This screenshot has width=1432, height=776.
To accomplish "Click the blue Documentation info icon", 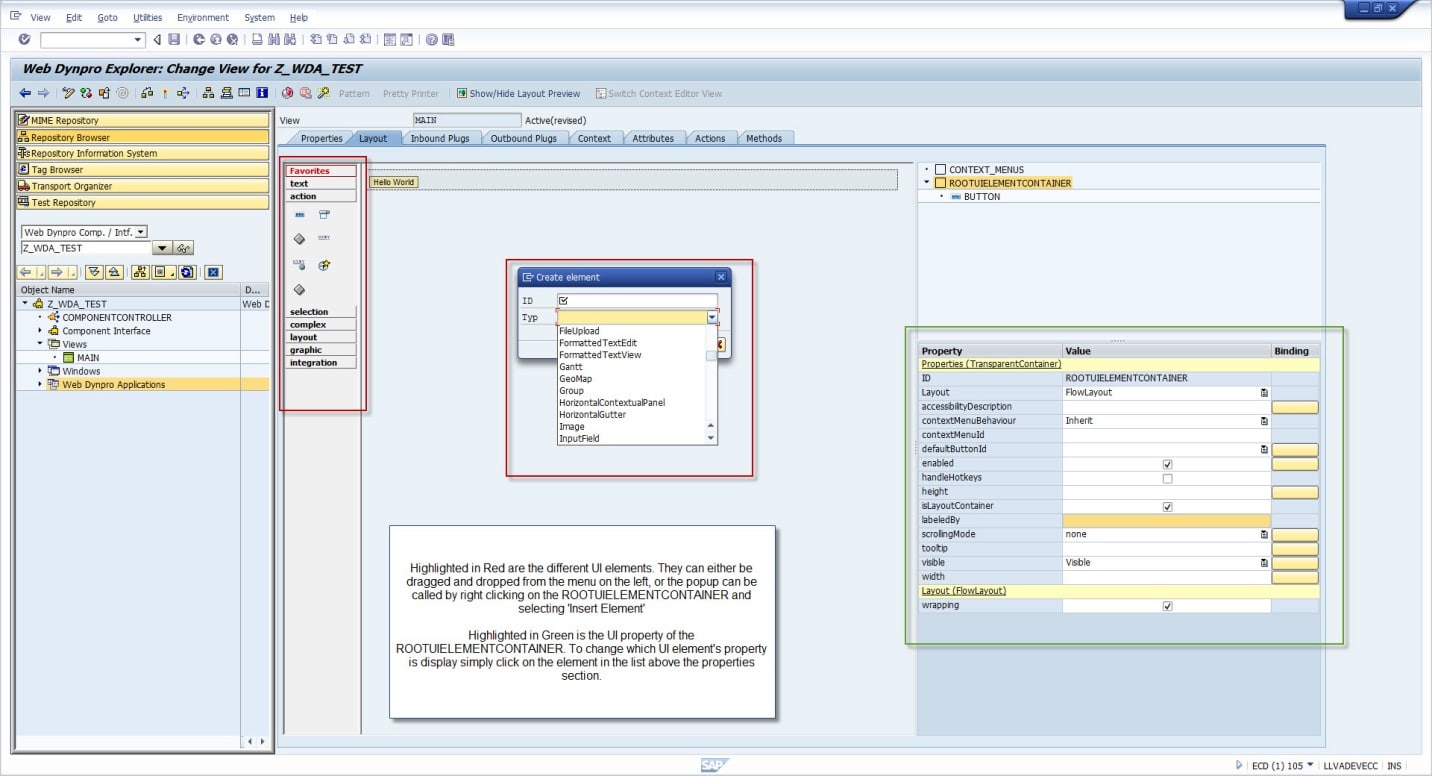I will 262,93.
